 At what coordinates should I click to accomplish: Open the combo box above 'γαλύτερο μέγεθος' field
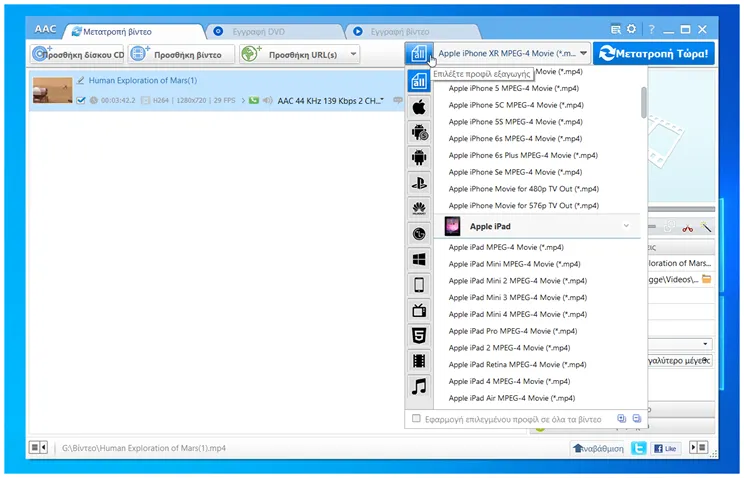tap(679, 344)
